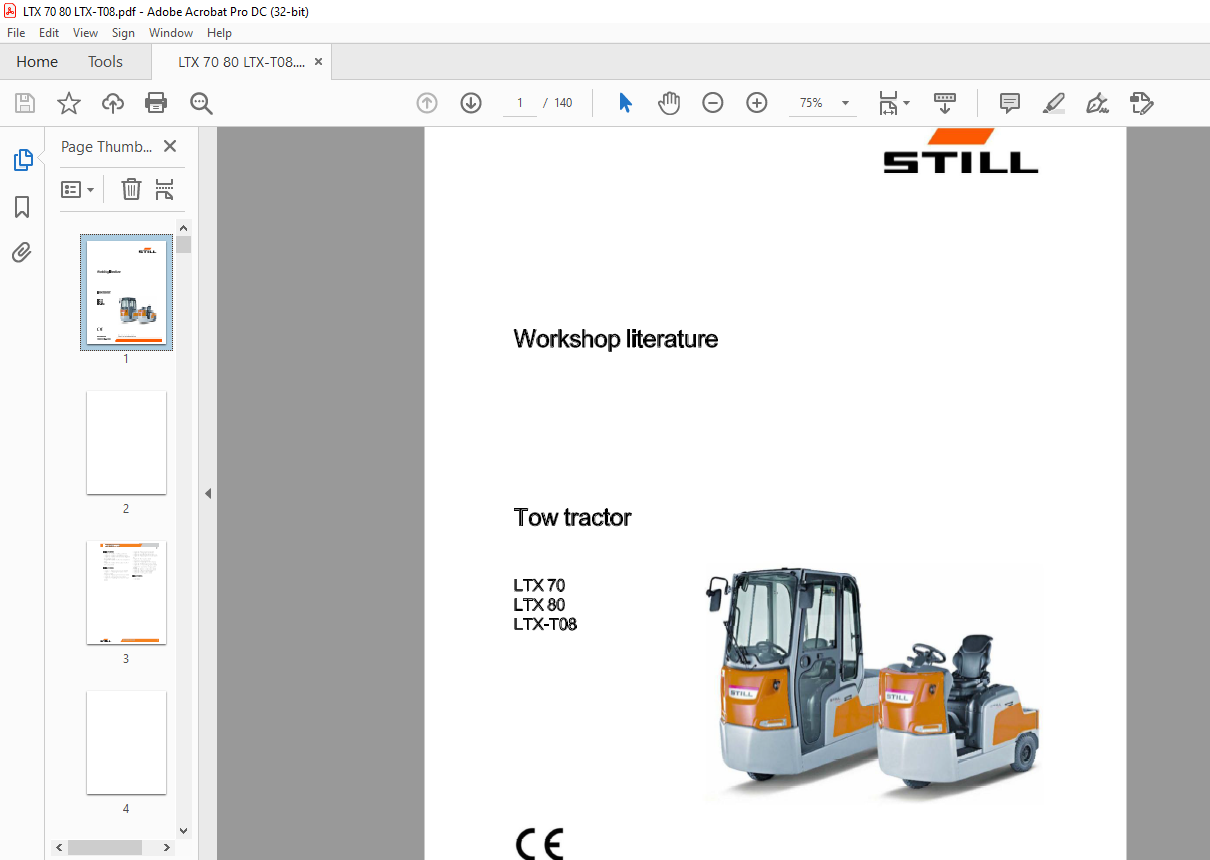
Task: Switch to the Home tab
Action: click(37, 61)
